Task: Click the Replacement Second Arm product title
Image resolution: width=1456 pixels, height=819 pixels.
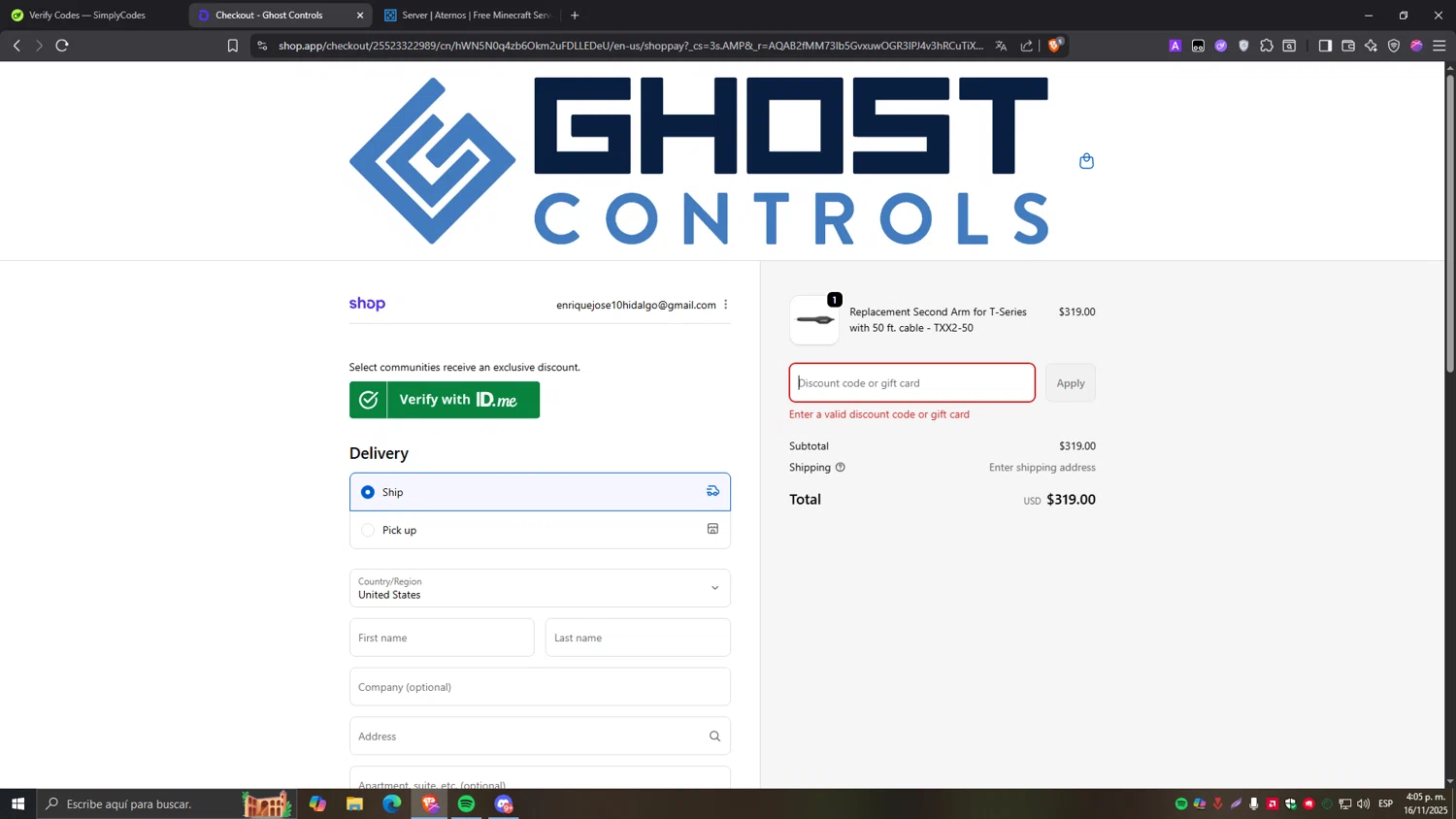Action: (x=938, y=320)
